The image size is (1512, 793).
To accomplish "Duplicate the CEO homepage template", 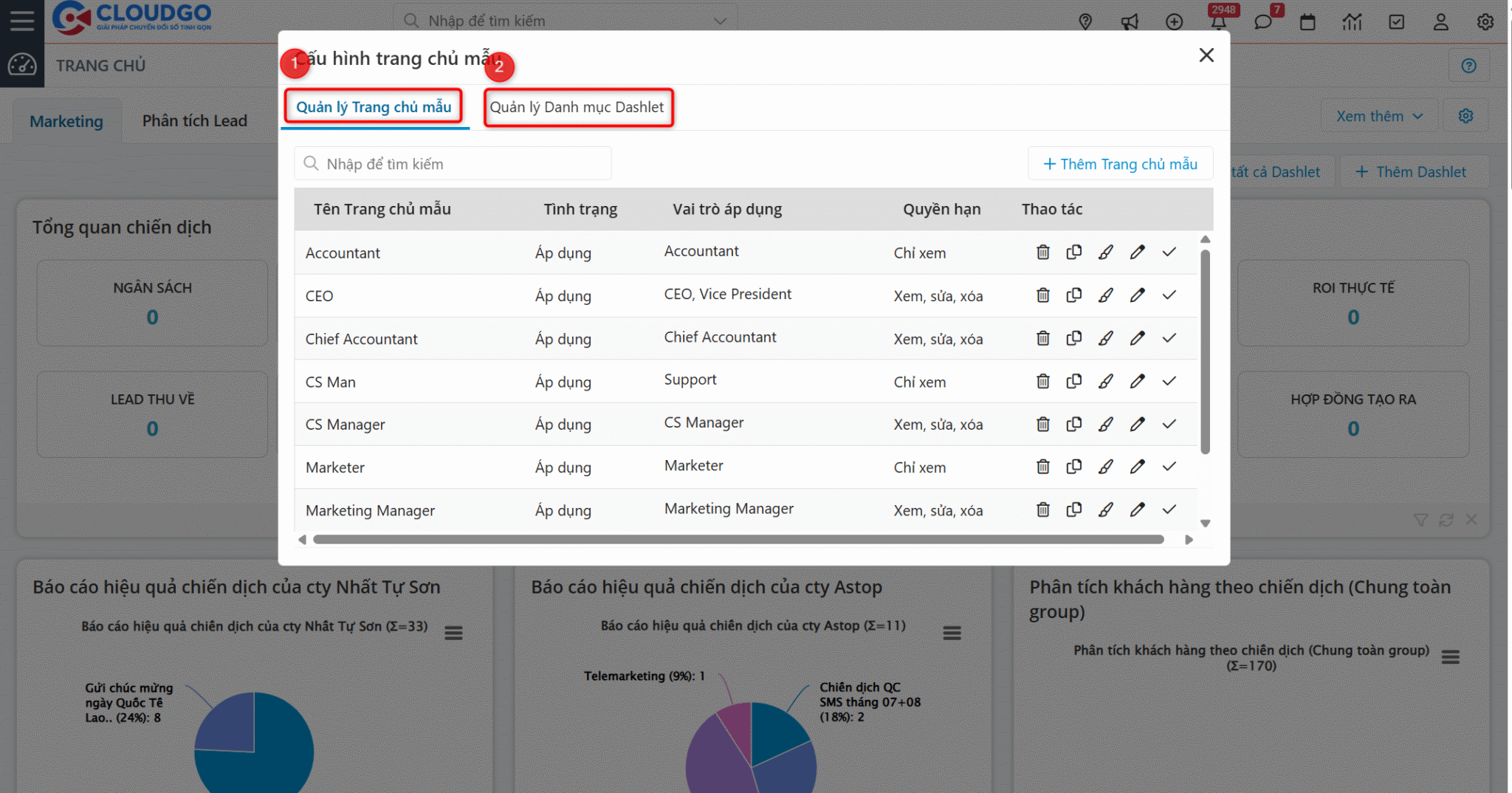I will tap(1074, 295).
